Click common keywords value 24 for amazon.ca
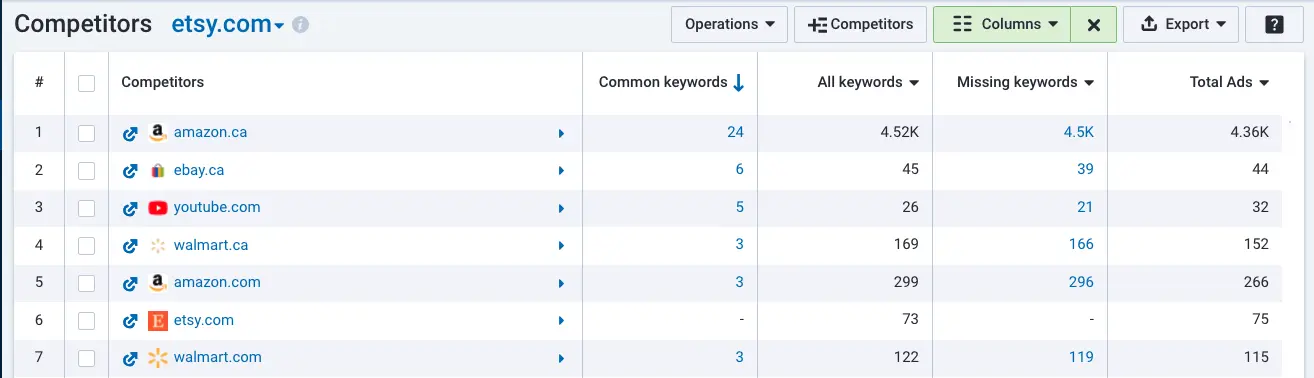This screenshot has height=378, width=1314. 736,132
